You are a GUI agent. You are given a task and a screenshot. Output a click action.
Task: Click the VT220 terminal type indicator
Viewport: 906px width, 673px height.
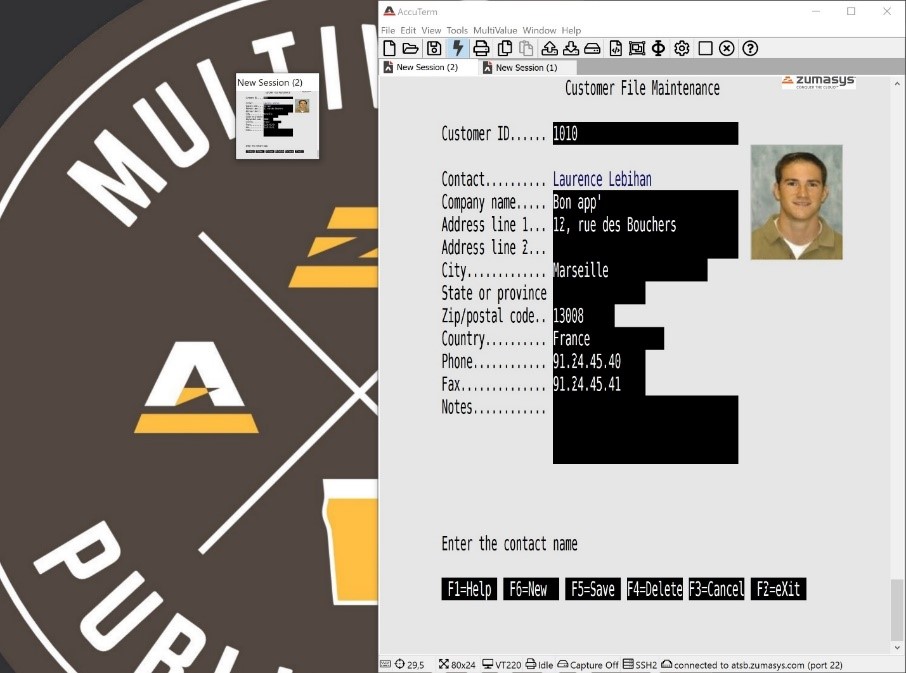502,664
